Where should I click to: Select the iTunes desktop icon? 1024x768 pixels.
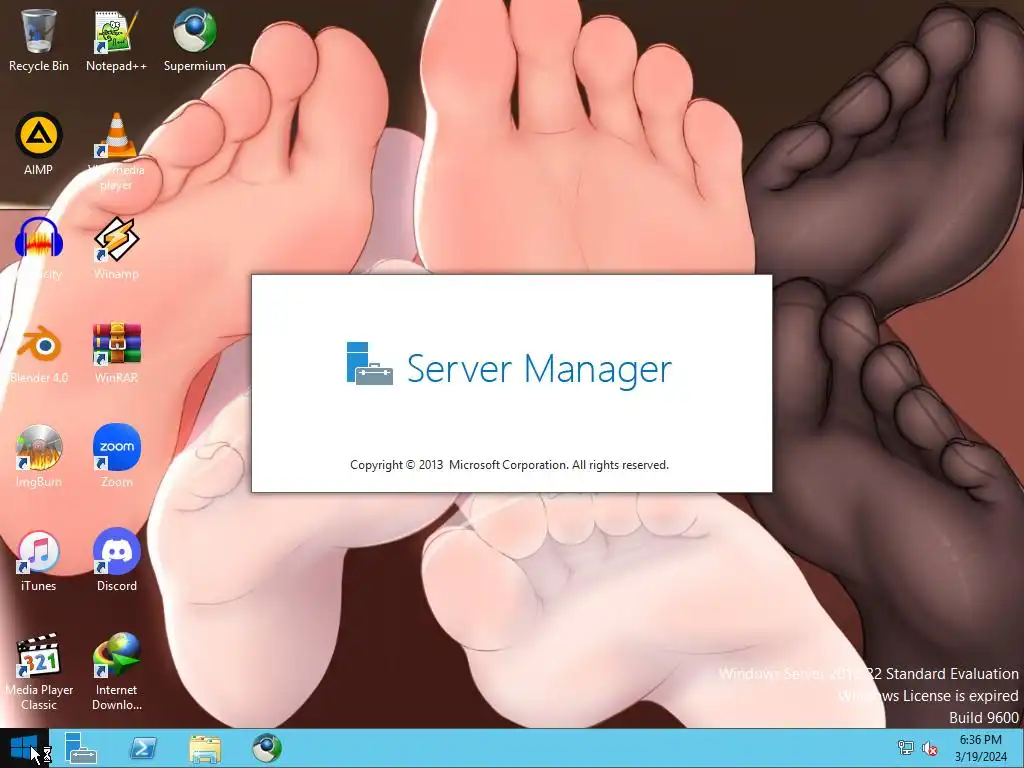click(x=39, y=551)
